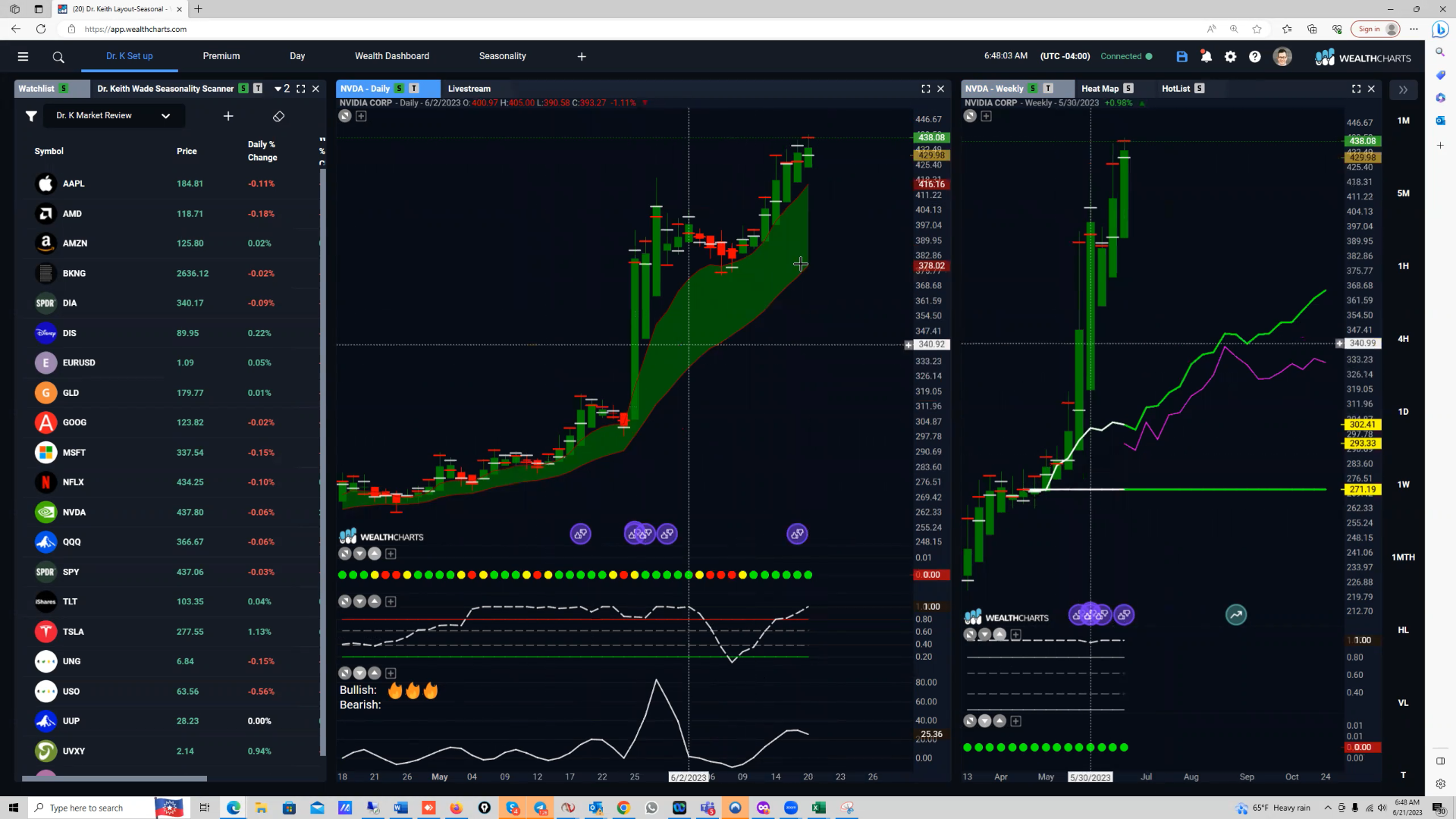Click the leftmost purple thumbs marker on Daily chart
The width and height of the screenshot is (1456, 819).
[x=580, y=534]
